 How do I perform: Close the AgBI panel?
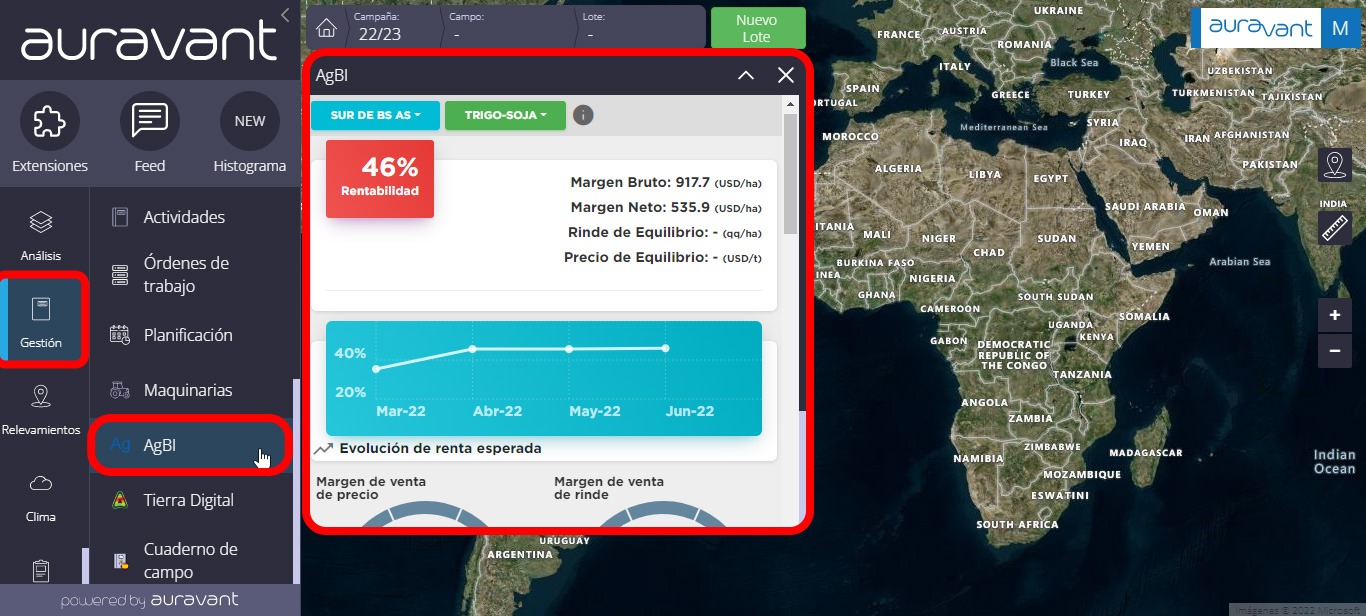(x=786, y=75)
